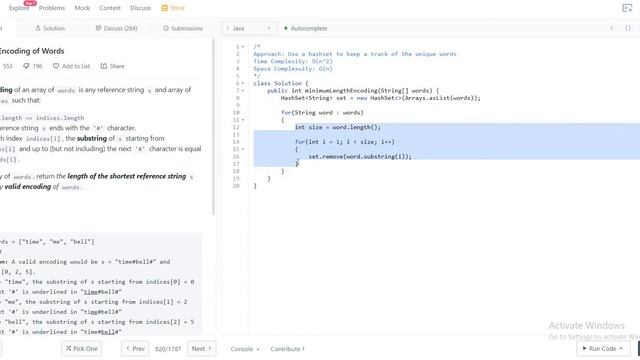640x360 pixels.
Task: Click the 'Space Complexity: O(n)' comment
Action: pyautogui.click(x=293, y=69)
